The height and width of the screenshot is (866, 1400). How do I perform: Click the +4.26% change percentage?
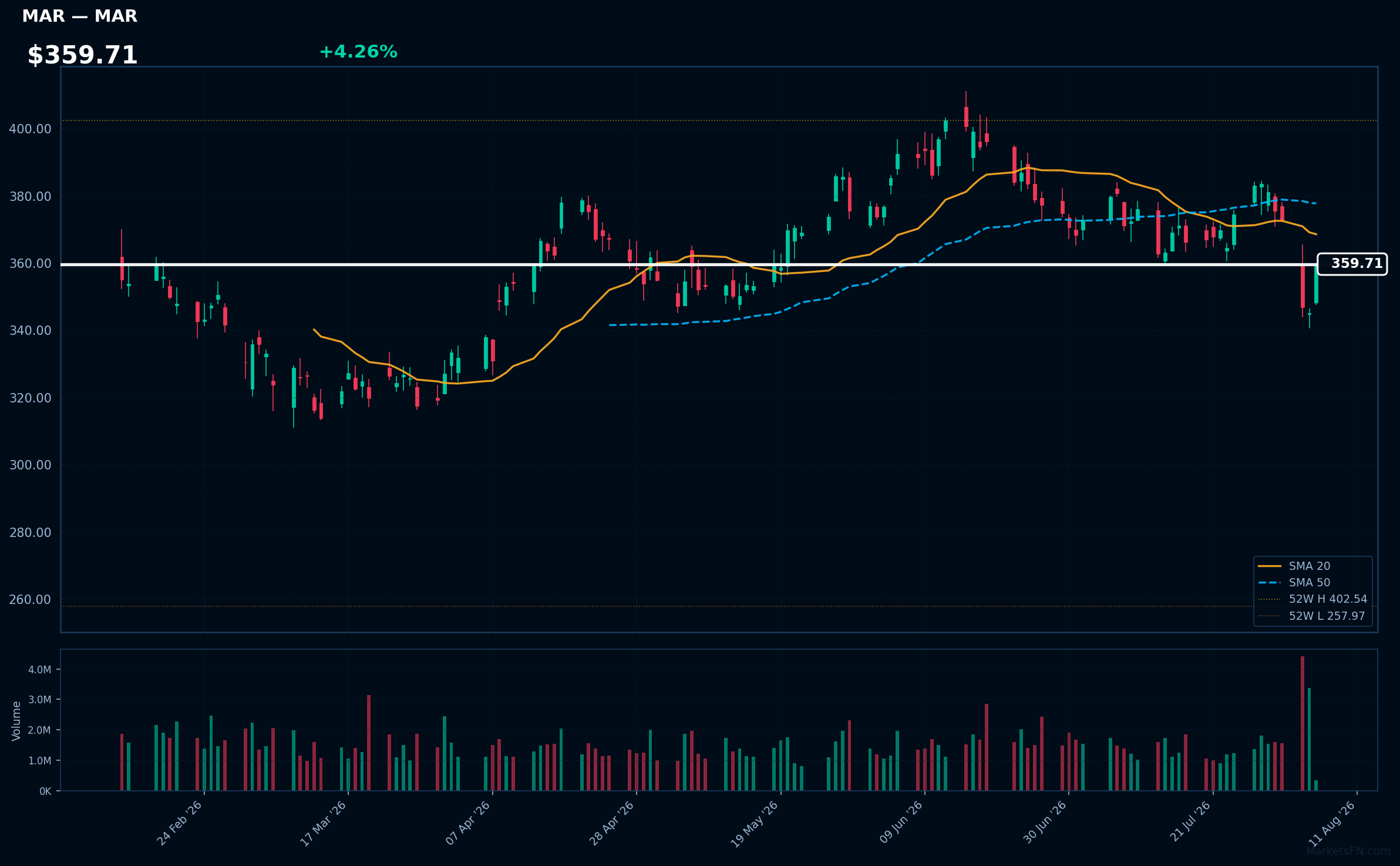(358, 52)
